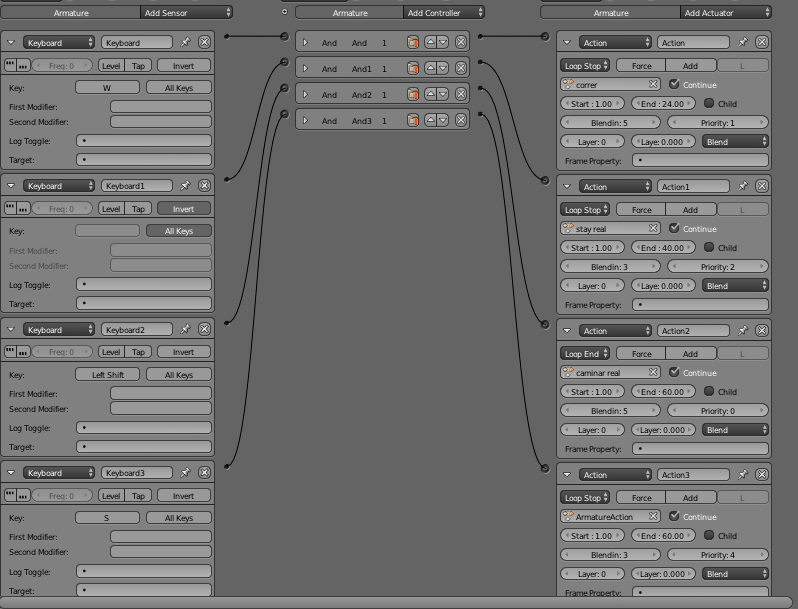Image resolution: width=798 pixels, height=609 pixels.
Task: Adjust Priority: 2 field on Action1
Action: click(x=718, y=267)
